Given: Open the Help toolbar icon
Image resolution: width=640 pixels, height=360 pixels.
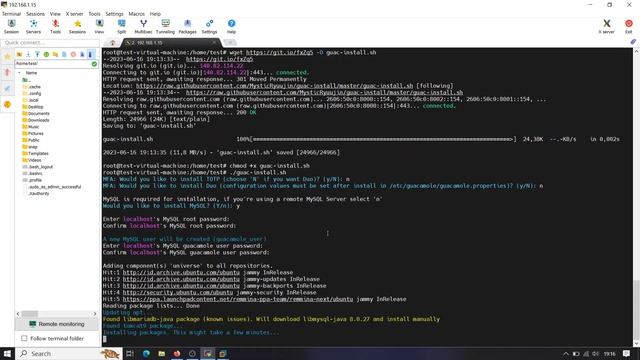Looking at the screenshot, I should [231, 27].
